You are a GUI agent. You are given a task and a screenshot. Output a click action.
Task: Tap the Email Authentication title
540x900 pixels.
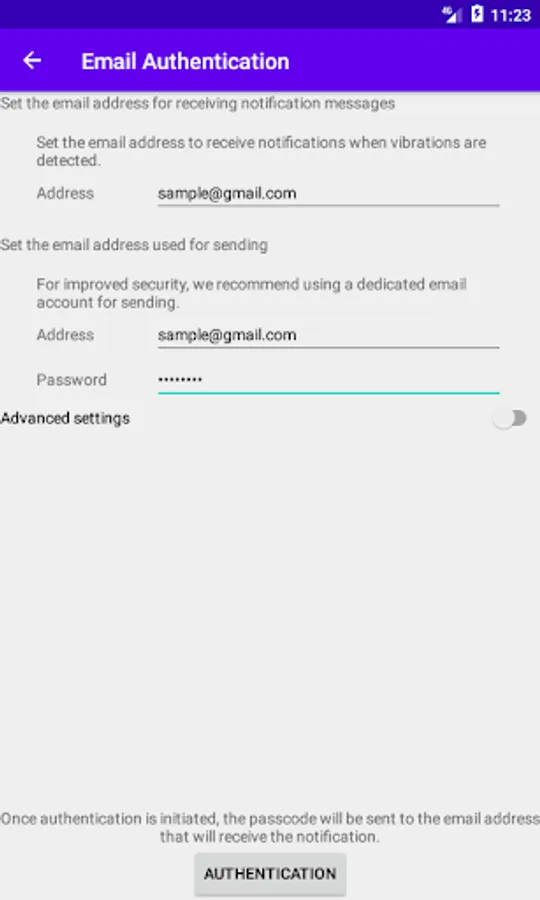point(185,61)
